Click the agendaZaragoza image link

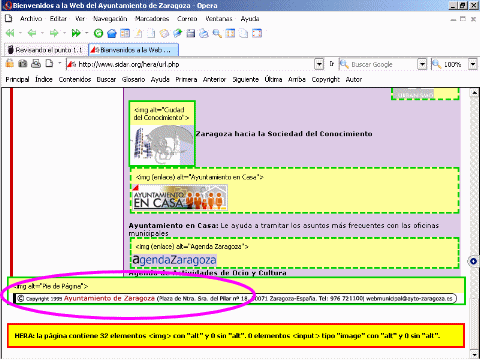[175, 260]
